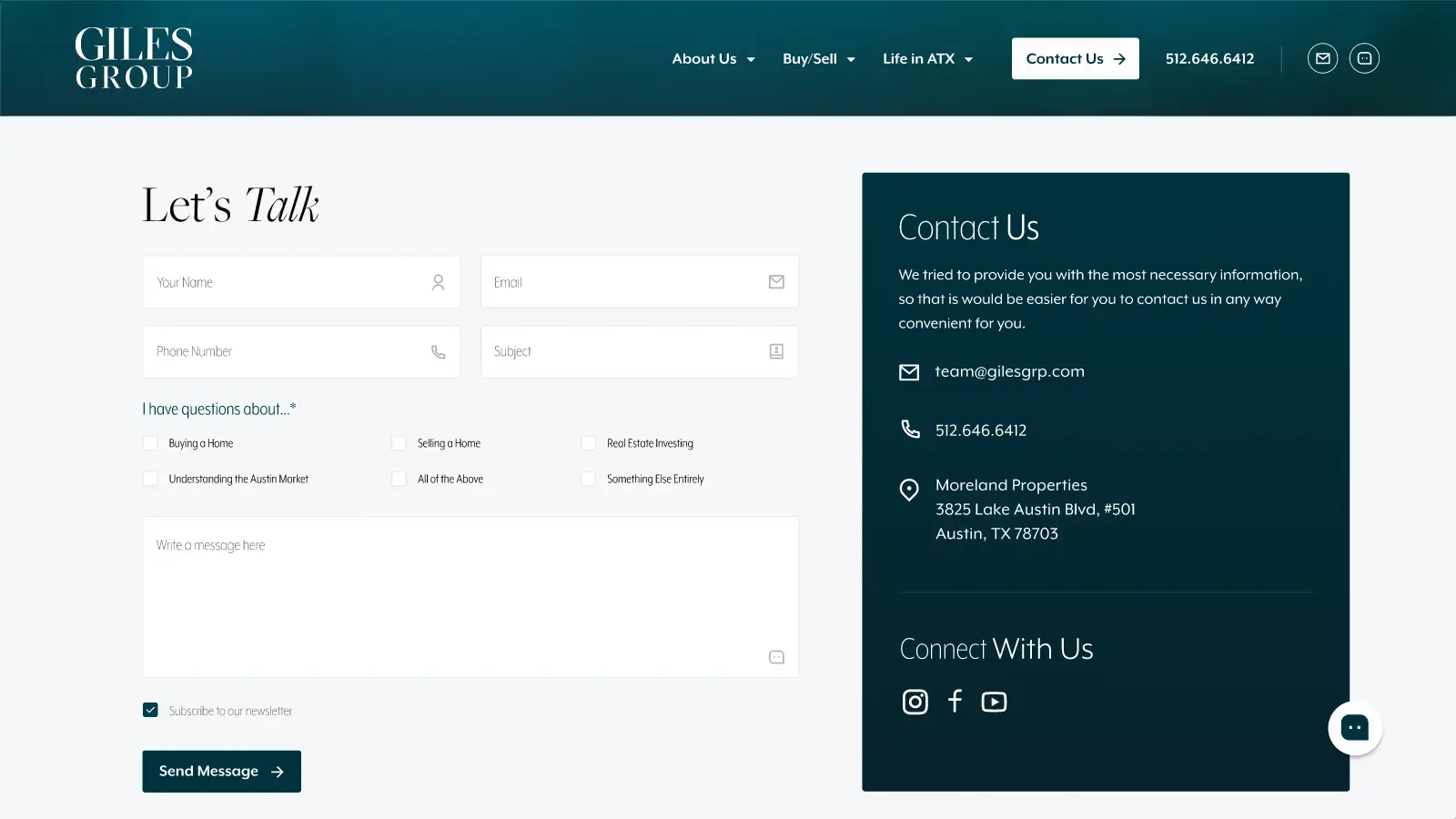
Task: Click envelope icon beside team@gilesgrp.com
Action: [x=909, y=372]
